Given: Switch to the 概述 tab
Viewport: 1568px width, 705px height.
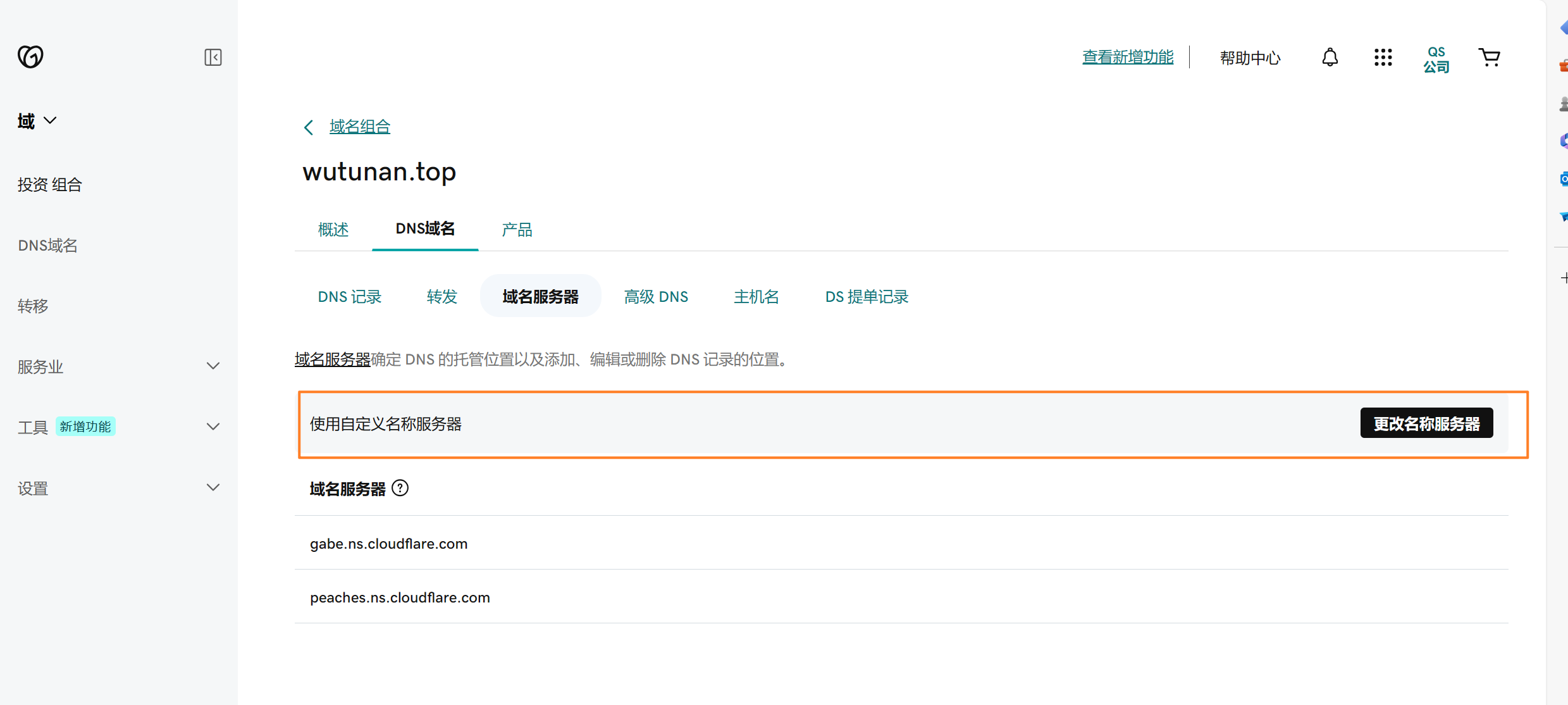Looking at the screenshot, I should click(x=333, y=229).
